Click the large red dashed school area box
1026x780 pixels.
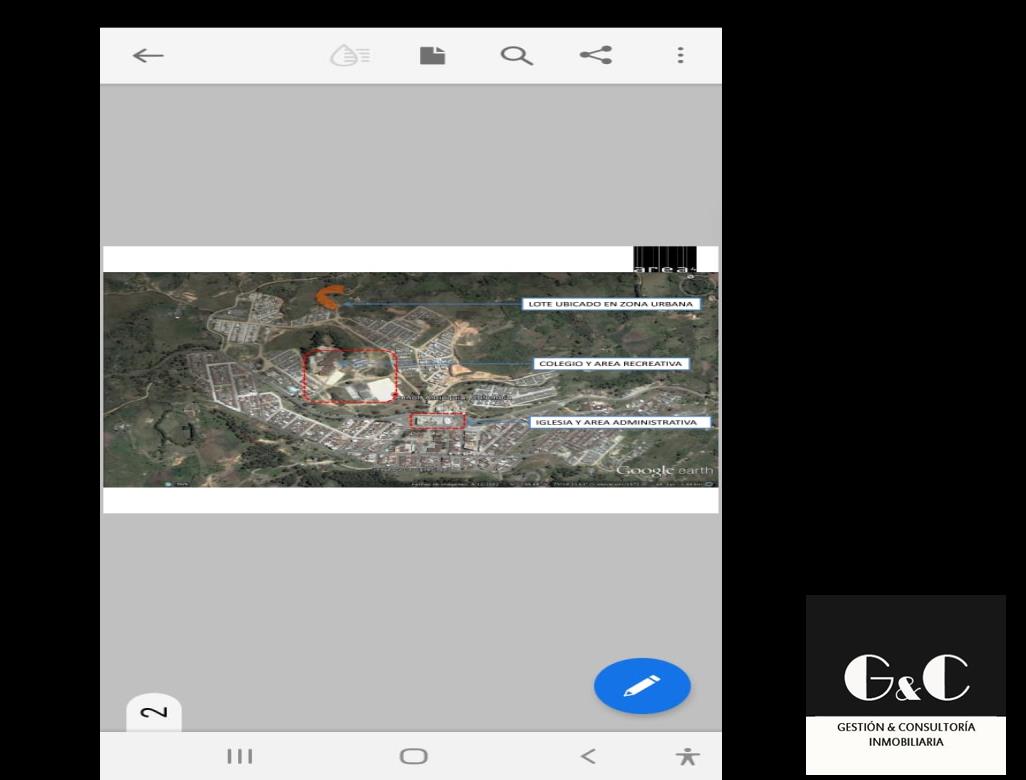click(x=350, y=376)
